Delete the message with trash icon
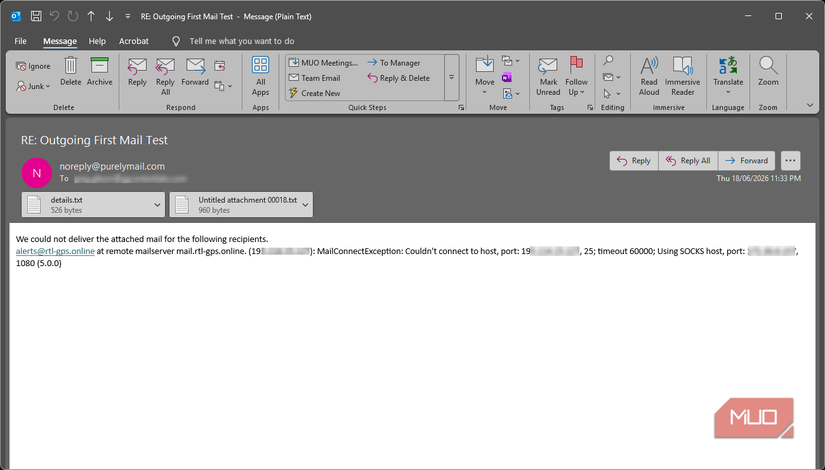 71,72
